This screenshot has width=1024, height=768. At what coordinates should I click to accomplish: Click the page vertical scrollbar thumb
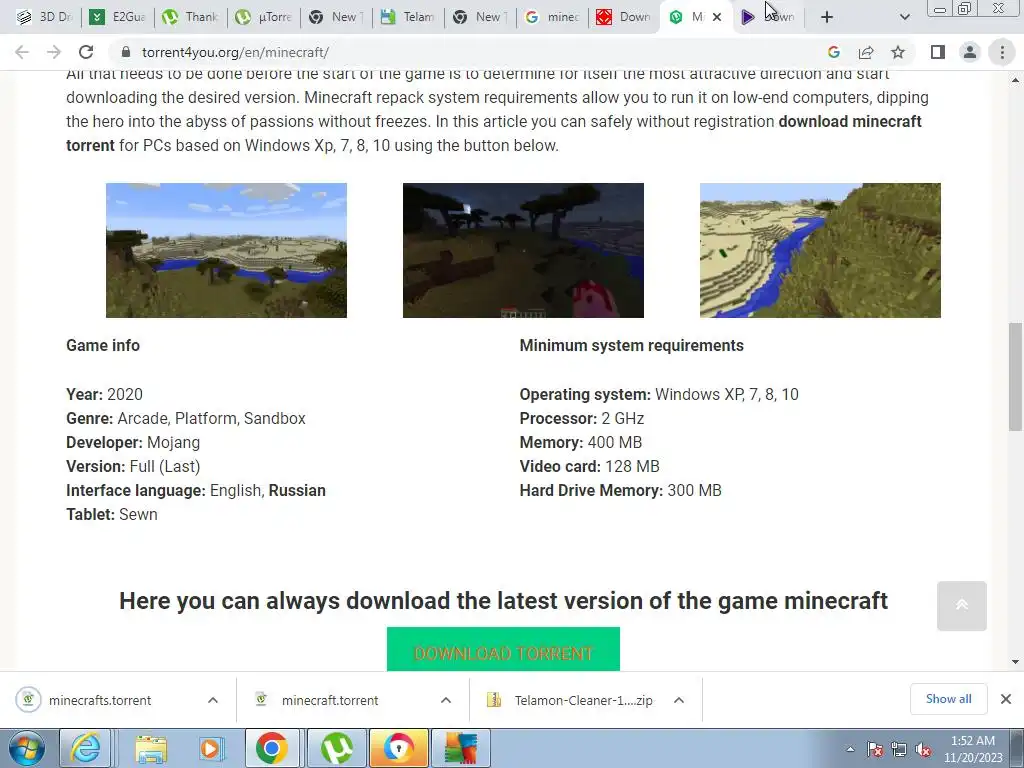(1015, 377)
